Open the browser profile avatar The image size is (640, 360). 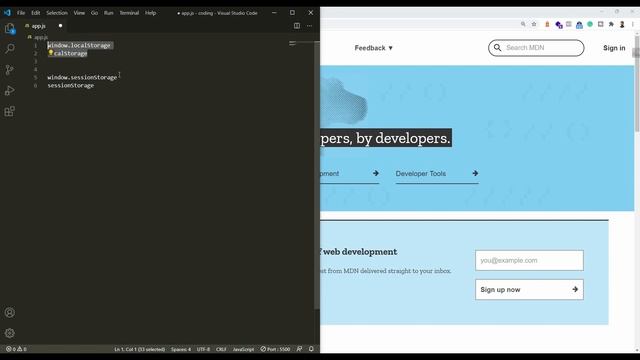tap(622, 24)
